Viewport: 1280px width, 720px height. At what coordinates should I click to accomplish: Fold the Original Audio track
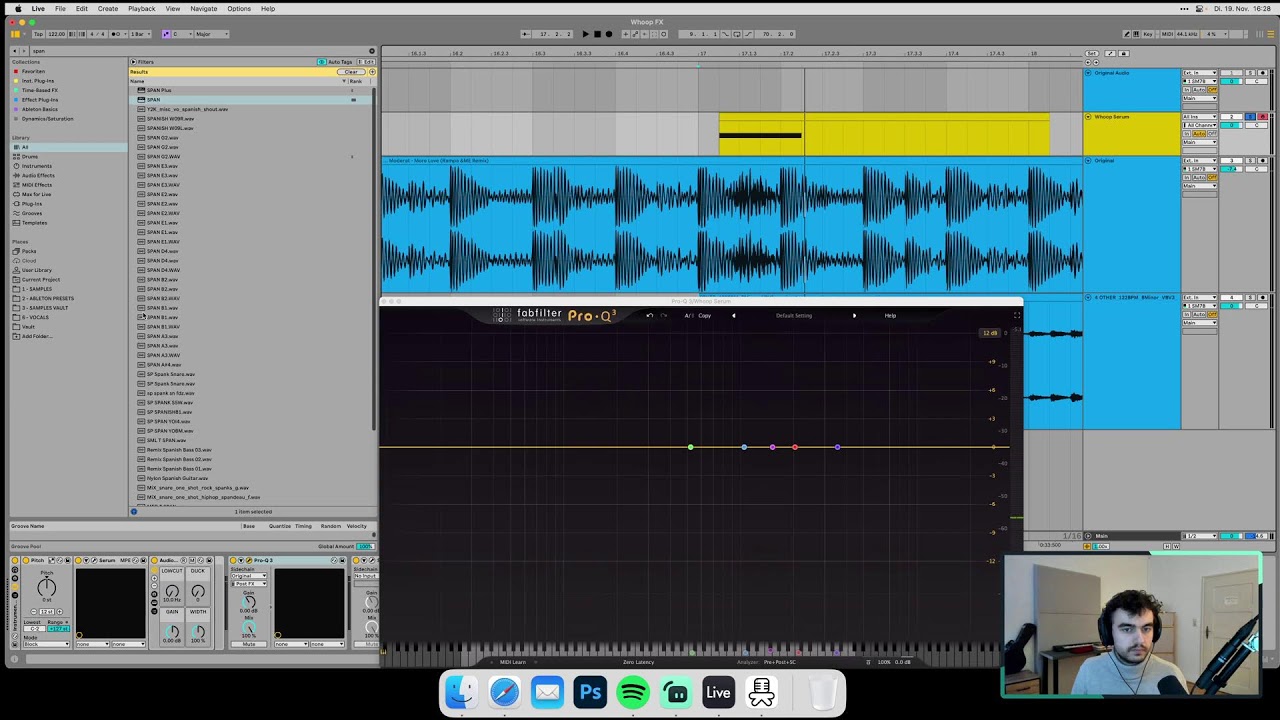tap(1088, 73)
